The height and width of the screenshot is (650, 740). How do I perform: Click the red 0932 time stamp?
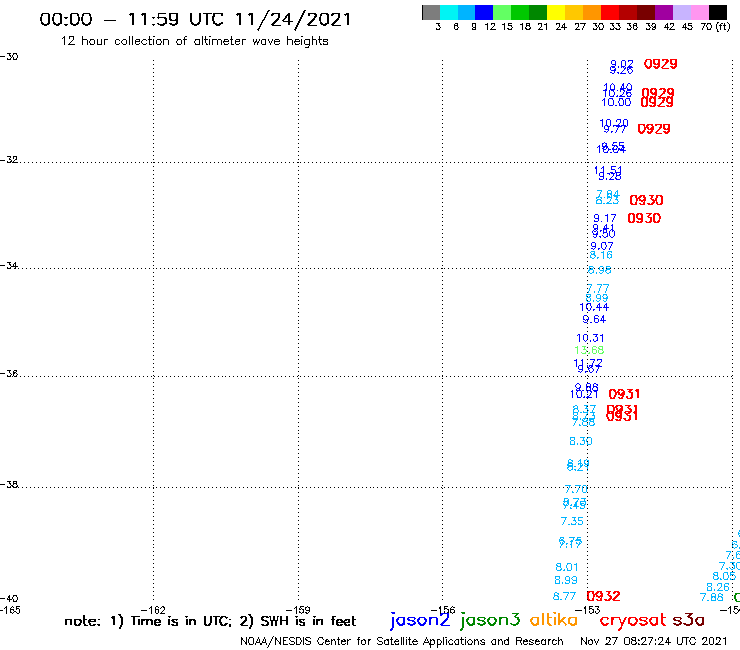[x=603, y=596]
